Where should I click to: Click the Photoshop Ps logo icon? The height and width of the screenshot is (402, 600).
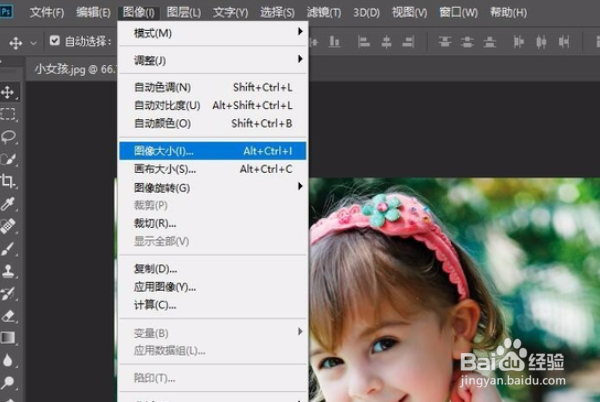click(x=6, y=11)
